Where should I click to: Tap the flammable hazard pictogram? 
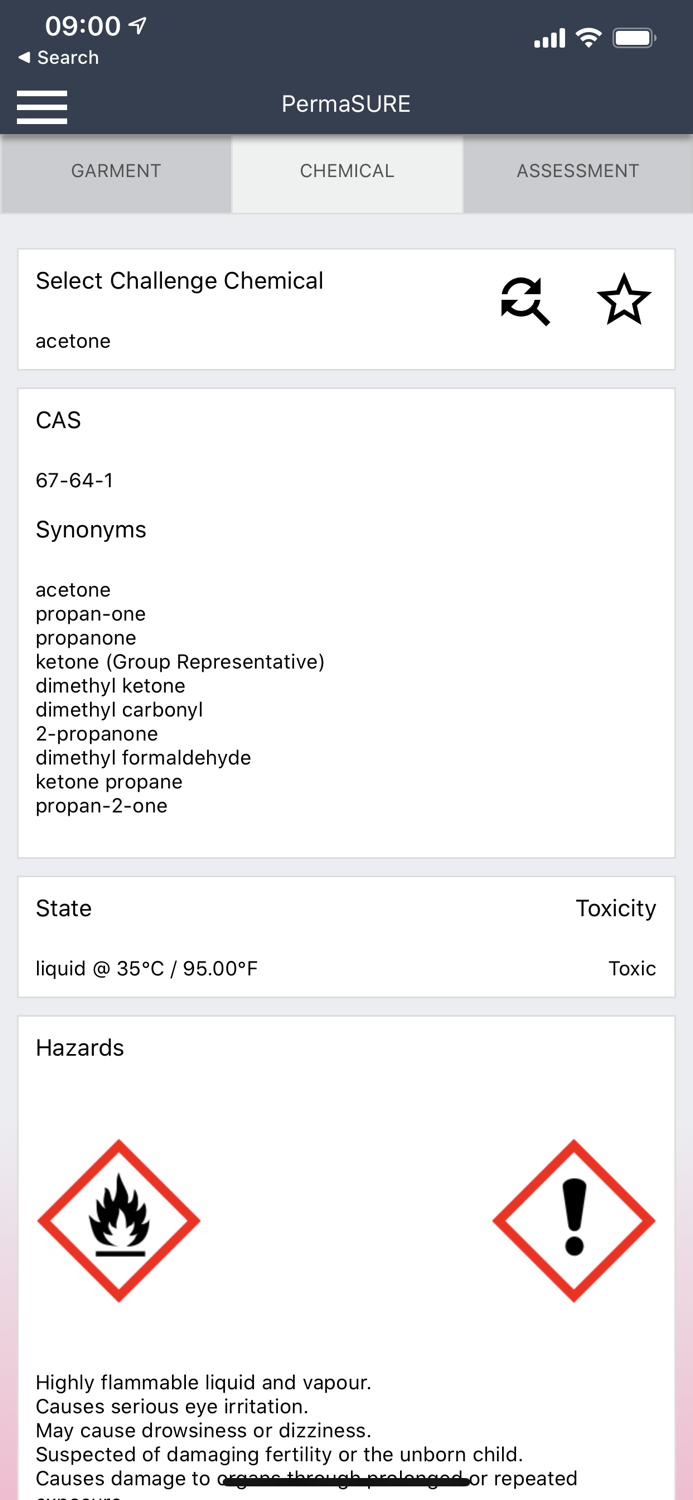pyautogui.click(x=119, y=1221)
